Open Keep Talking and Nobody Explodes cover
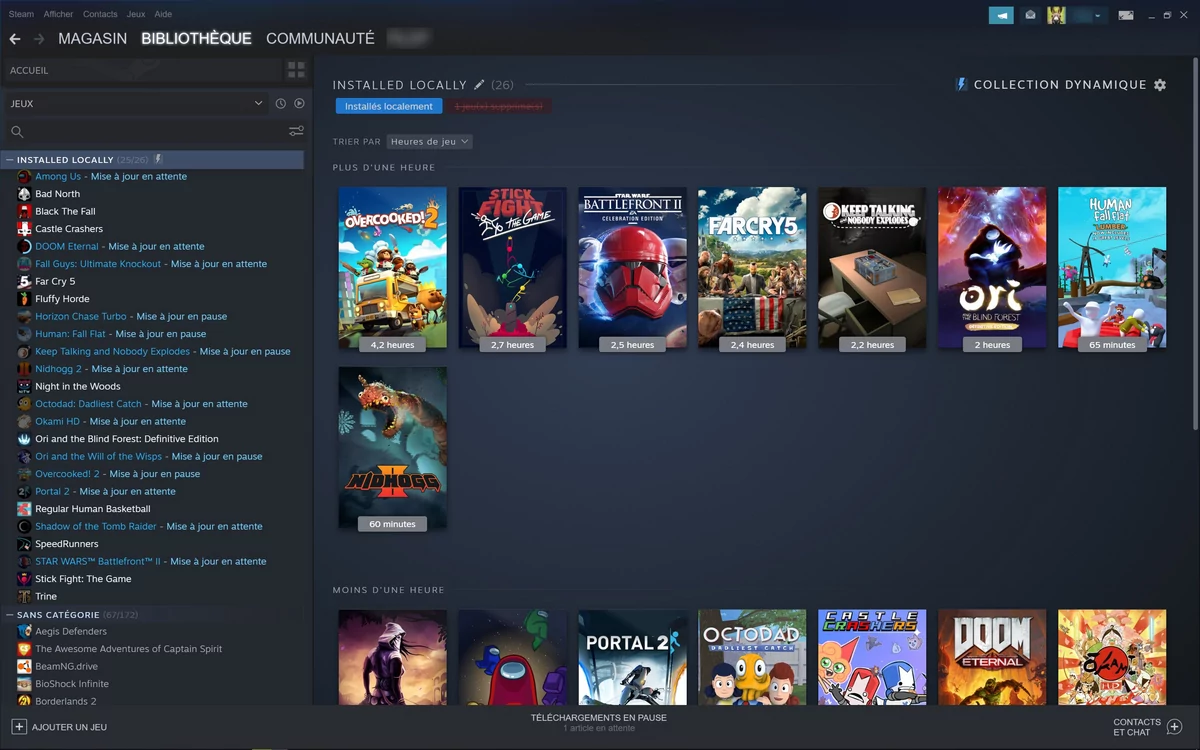Viewport: 1200px width, 750px height. (x=872, y=268)
